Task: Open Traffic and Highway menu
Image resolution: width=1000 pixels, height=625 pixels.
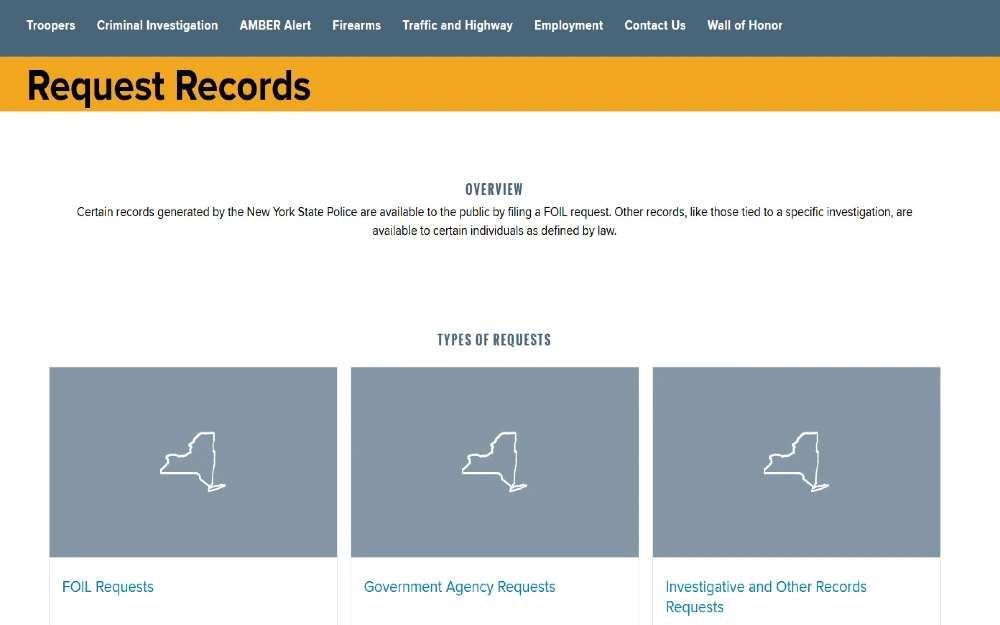Action: (x=457, y=26)
